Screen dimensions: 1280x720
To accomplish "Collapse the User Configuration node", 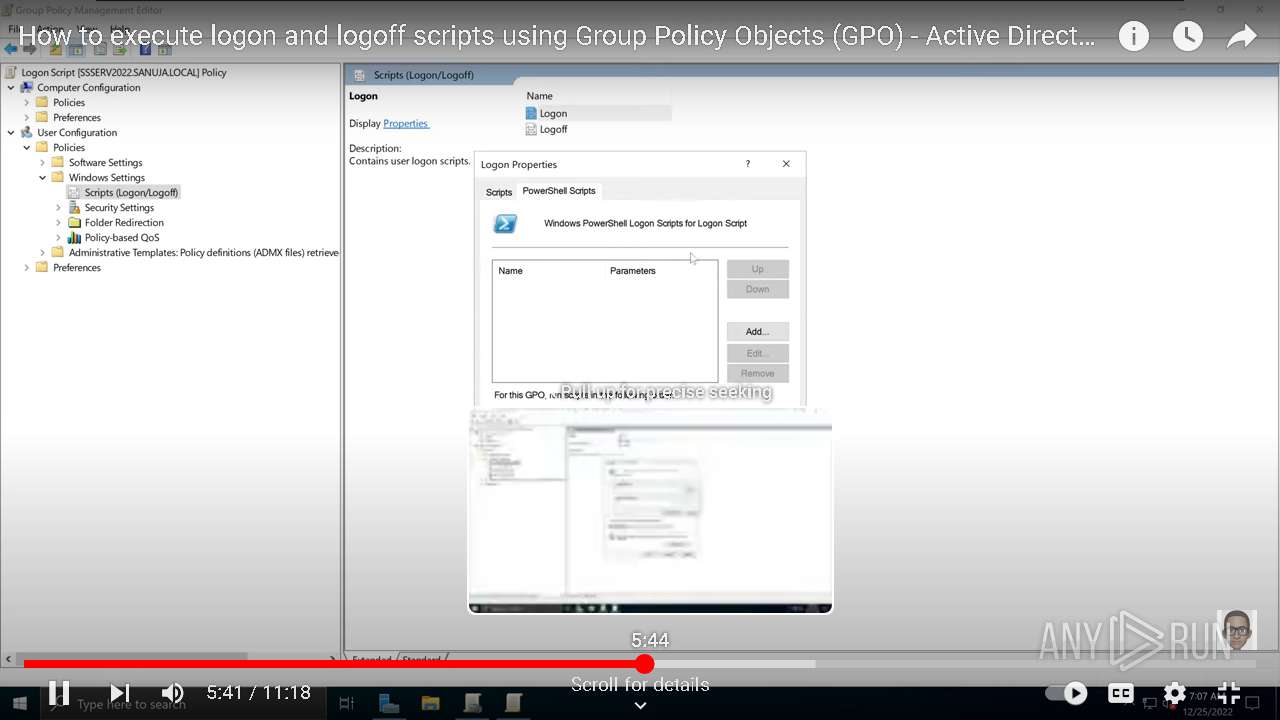I will pyautogui.click(x=11, y=132).
